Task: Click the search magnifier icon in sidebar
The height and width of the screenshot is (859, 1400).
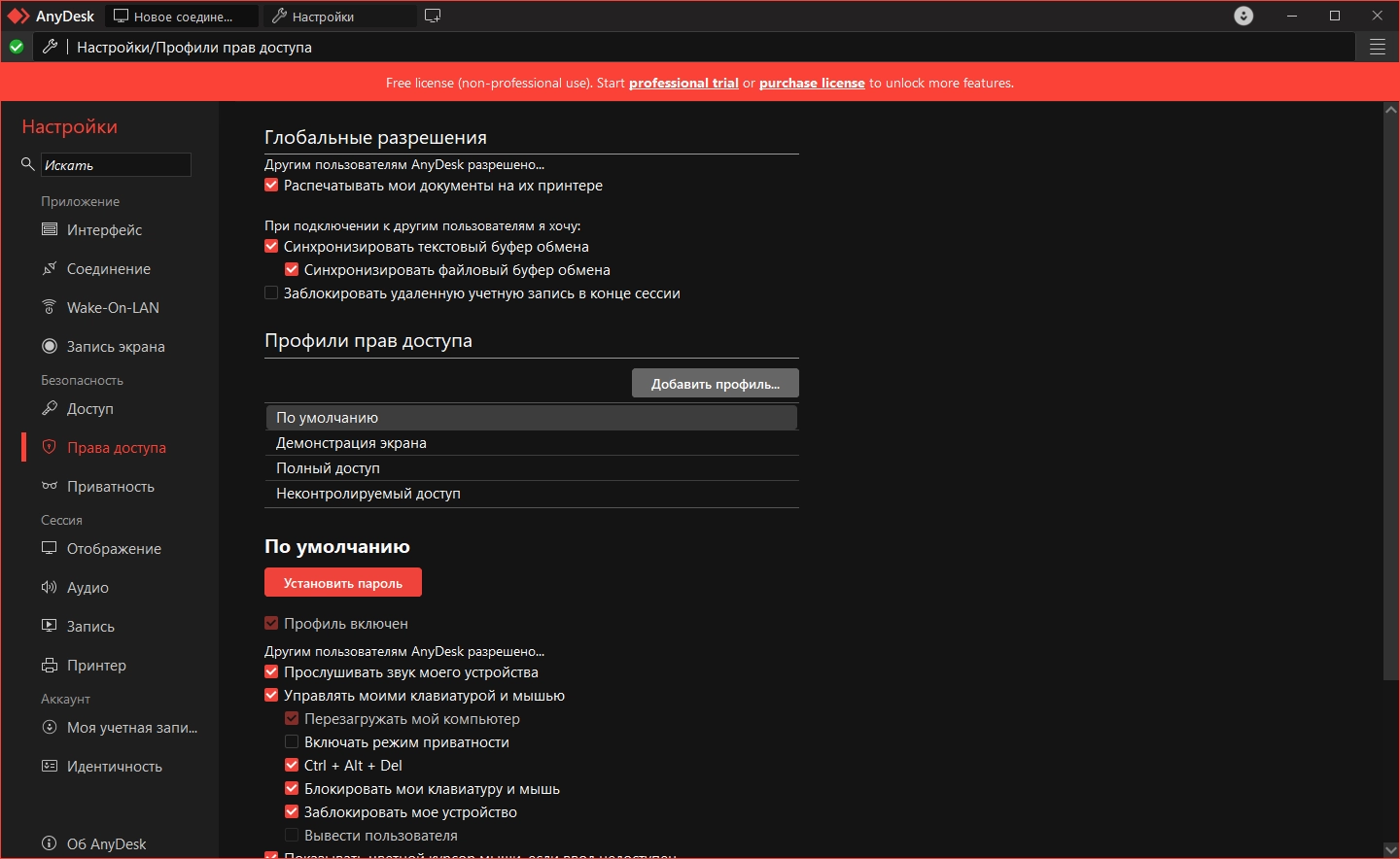Action: click(x=28, y=164)
